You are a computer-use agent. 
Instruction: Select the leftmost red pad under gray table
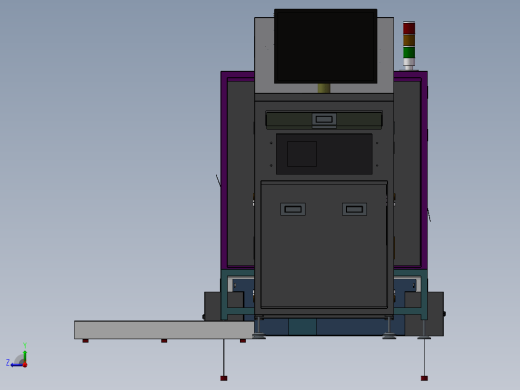click(x=86, y=341)
